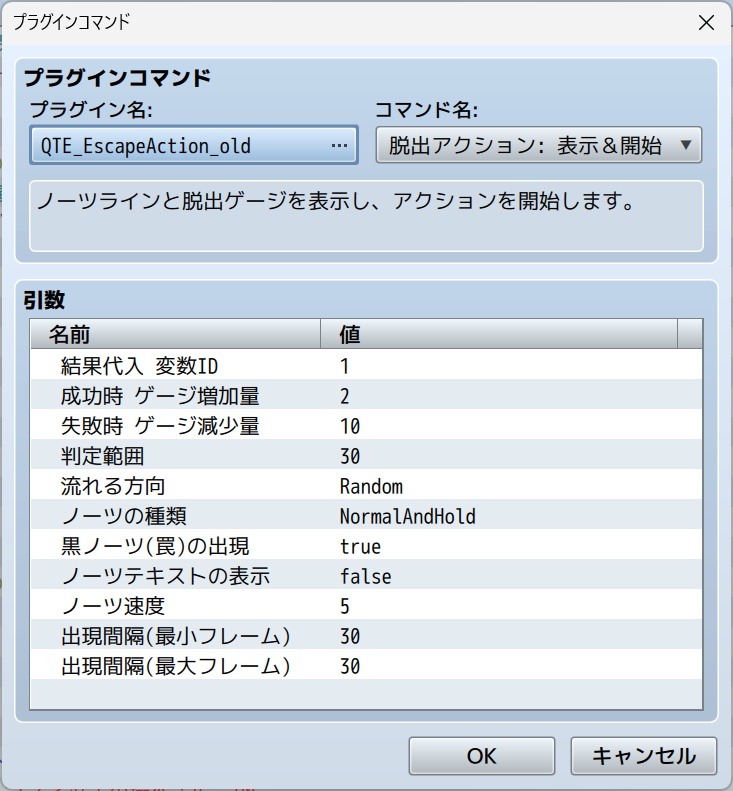Image resolution: width=733 pixels, height=791 pixels.
Task: Select the ノーツ速度 argument row
Action: point(366,606)
